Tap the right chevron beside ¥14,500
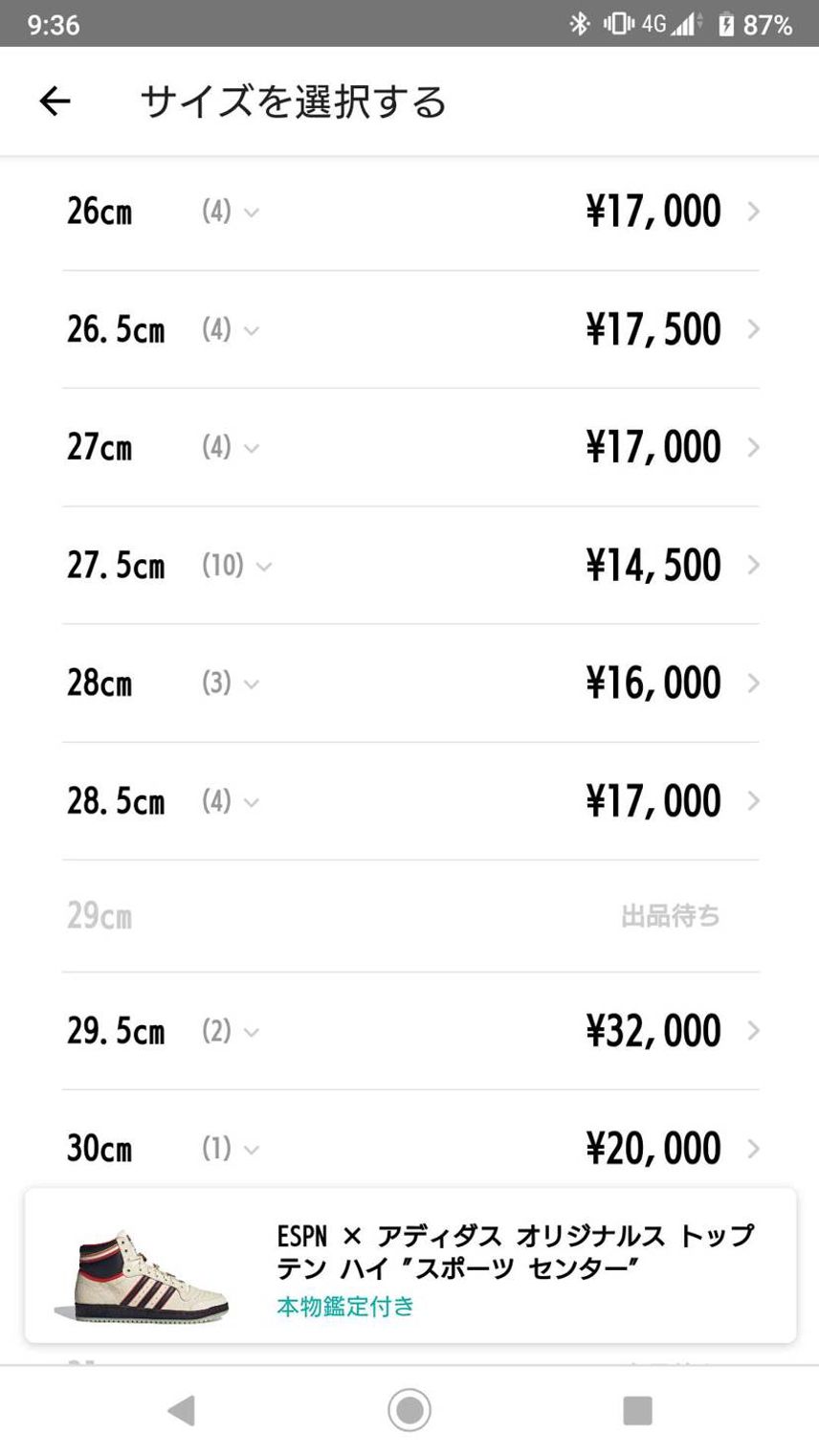 753,565
